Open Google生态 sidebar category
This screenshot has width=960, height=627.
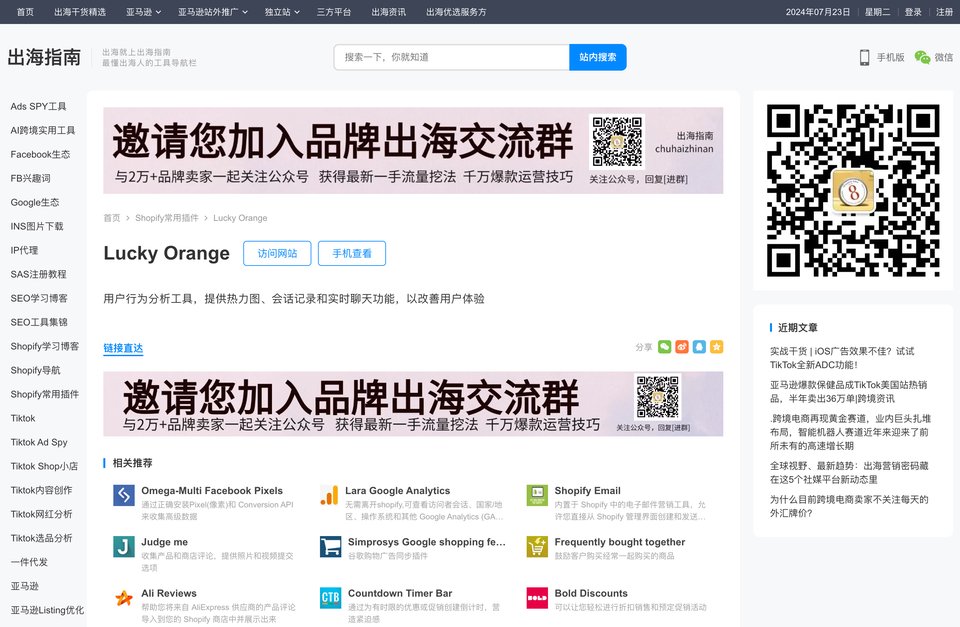coord(35,202)
